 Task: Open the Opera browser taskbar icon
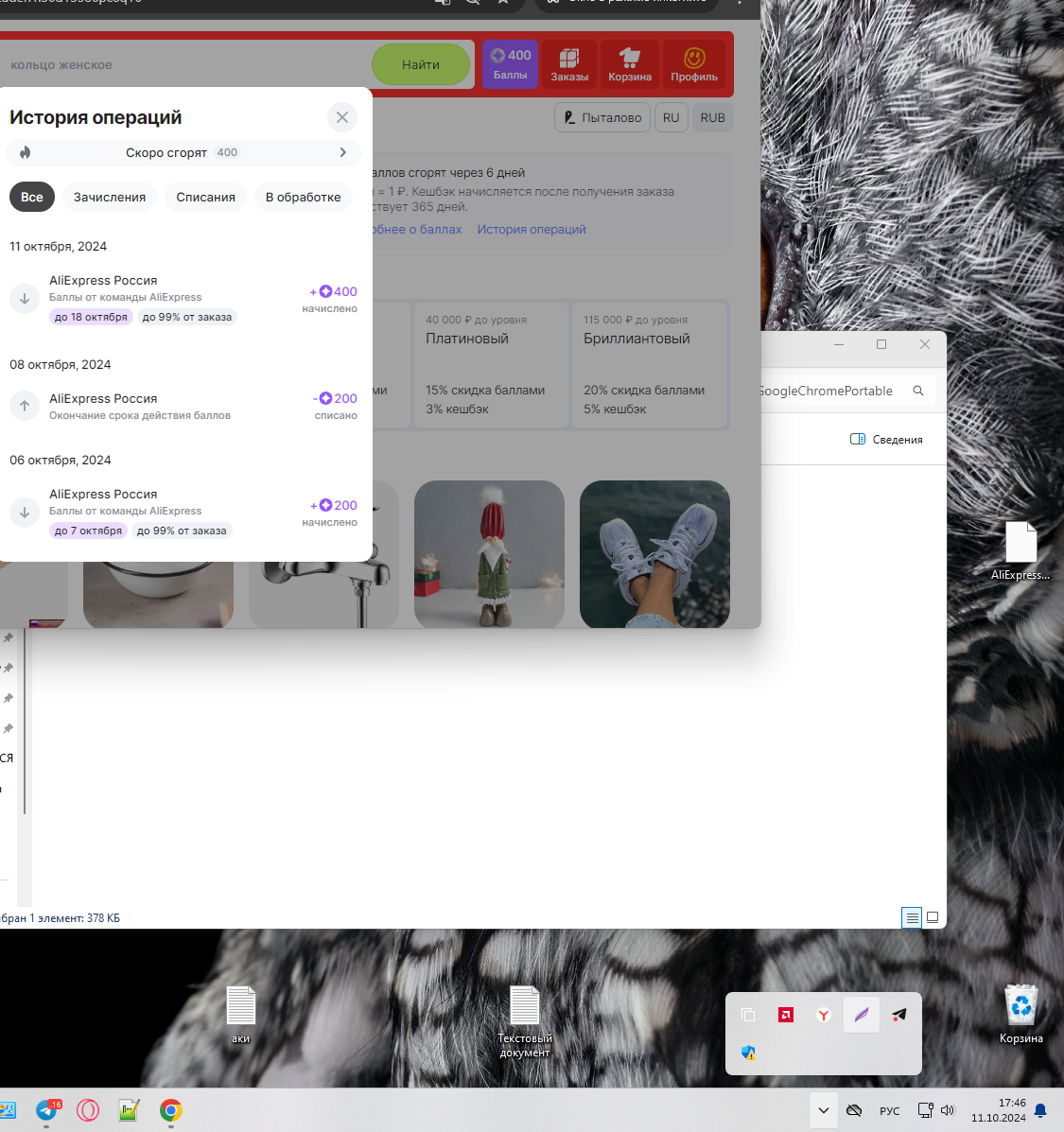(x=88, y=1110)
